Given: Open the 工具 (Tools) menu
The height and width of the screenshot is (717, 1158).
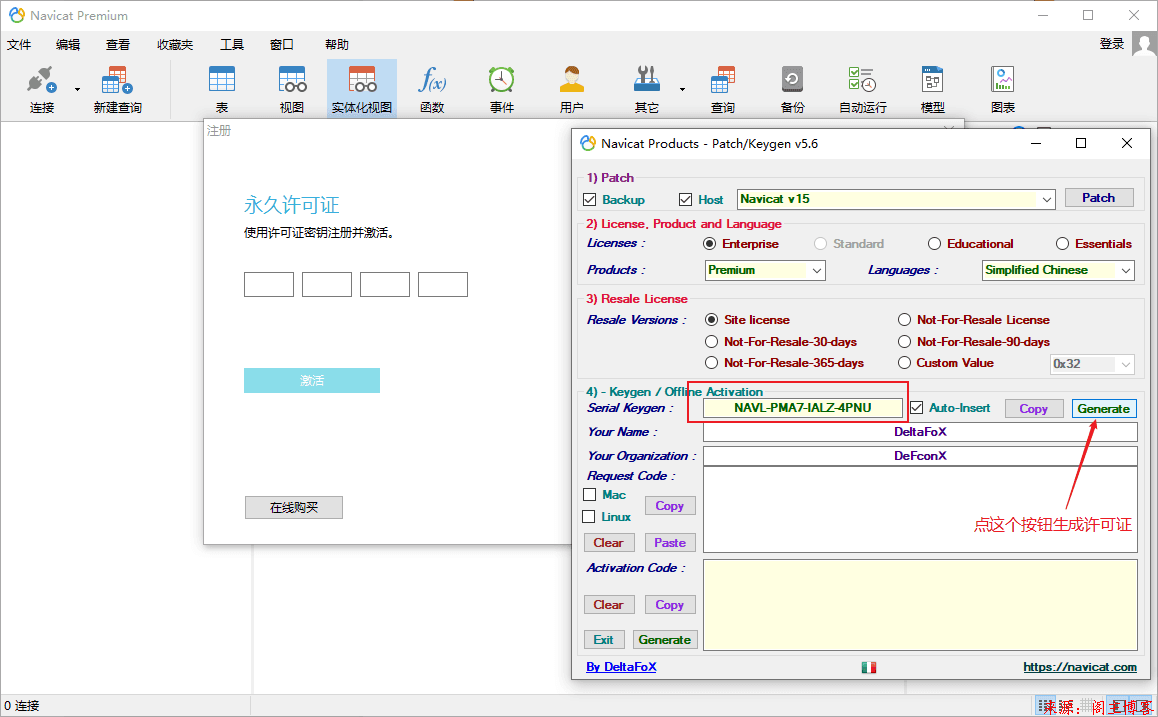Looking at the screenshot, I should pos(232,44).
